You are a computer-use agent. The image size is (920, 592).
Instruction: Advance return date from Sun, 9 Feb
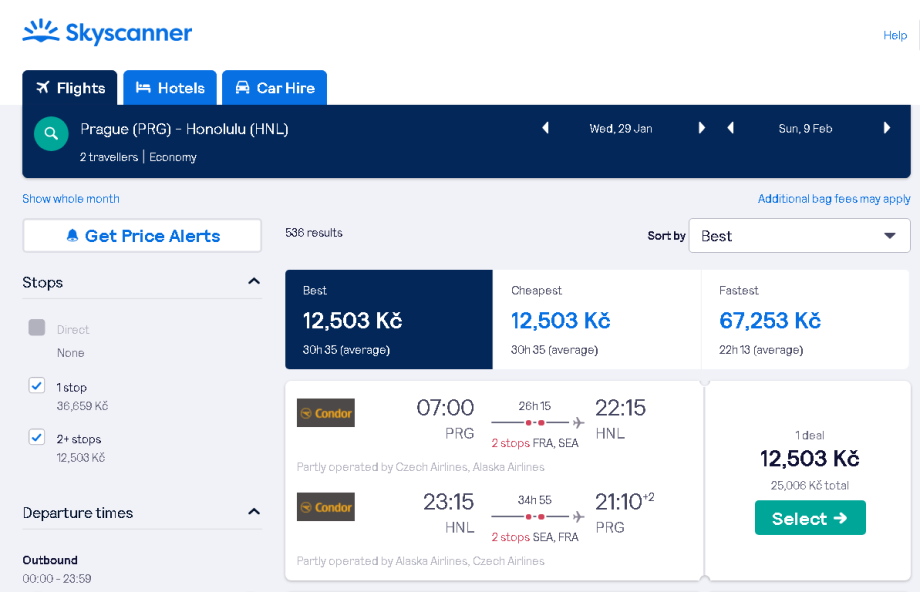coord(887,128)
